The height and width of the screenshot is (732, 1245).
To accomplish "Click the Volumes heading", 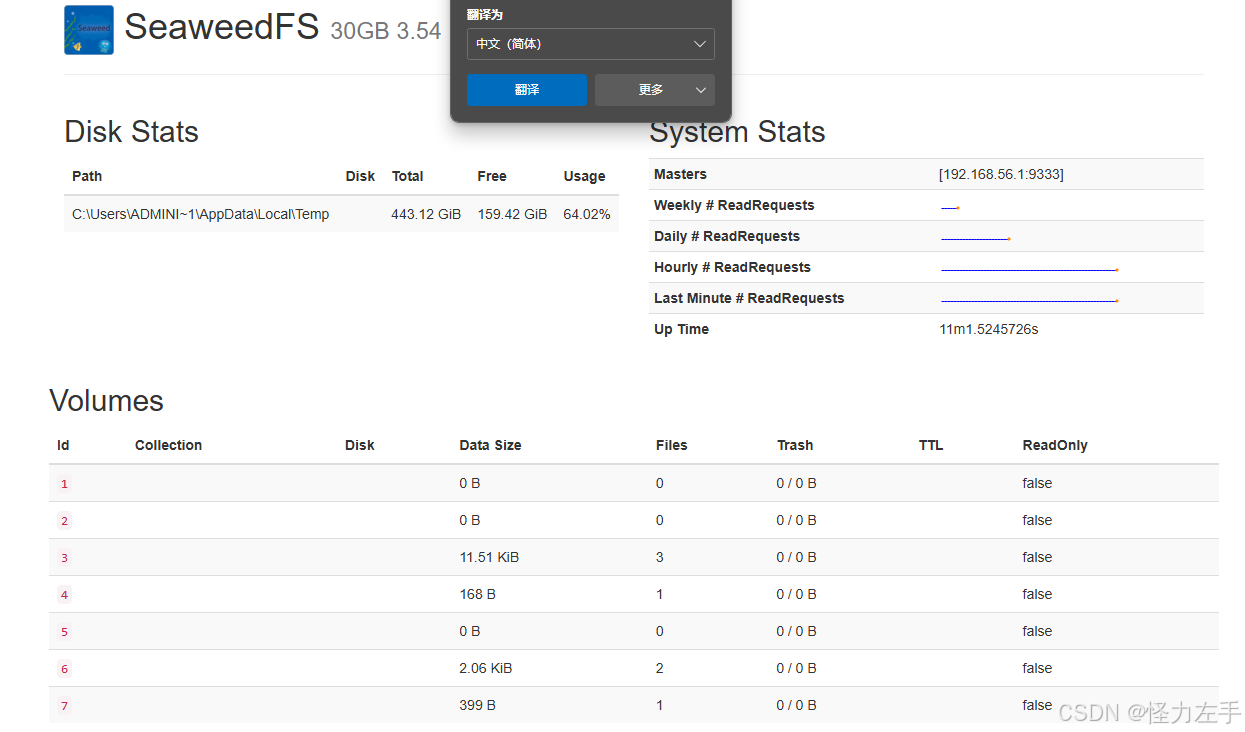I will point(106,401).
